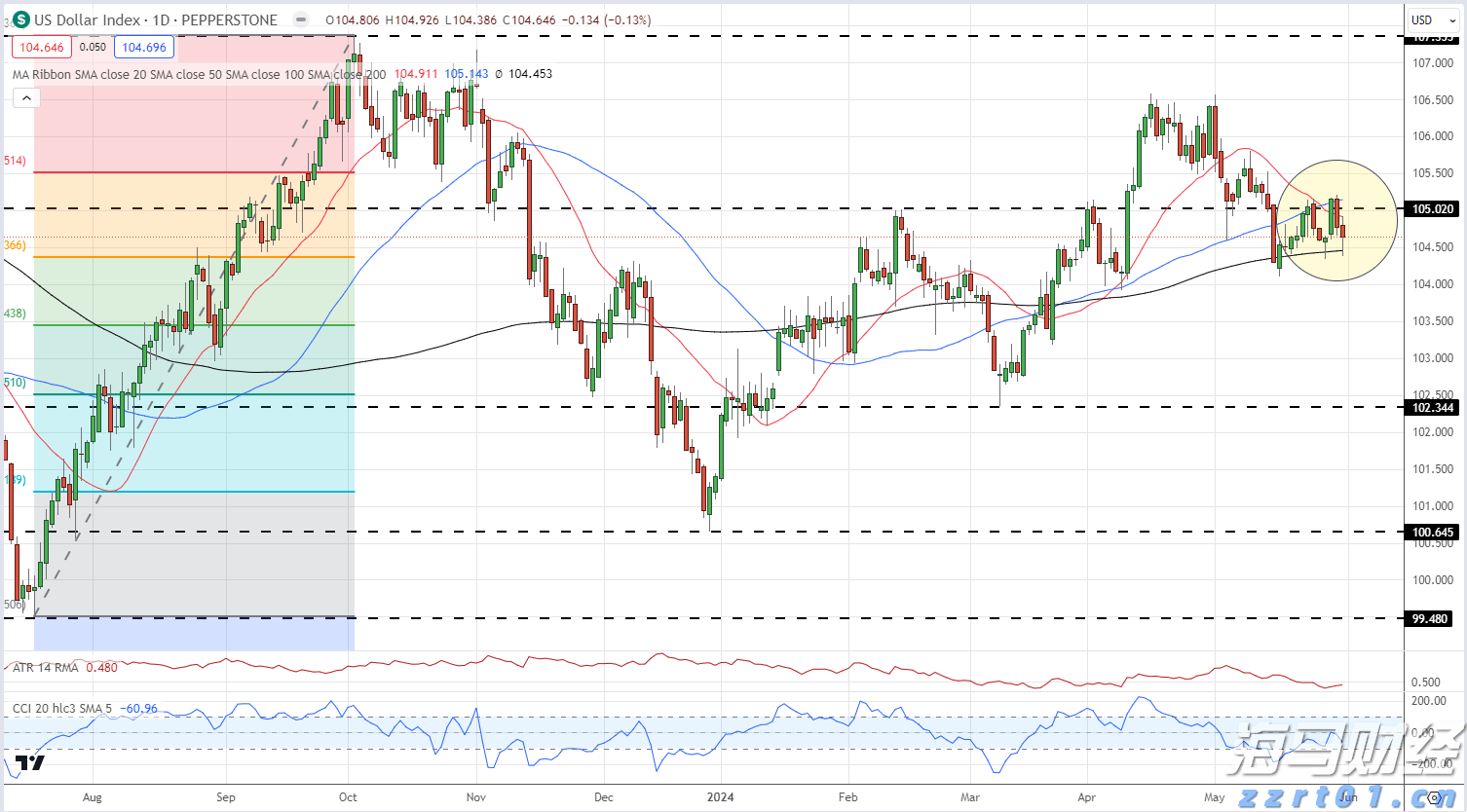Click the Oct label on the time axis
This screenshot has width=1467, height=812.
click(348, 797)
